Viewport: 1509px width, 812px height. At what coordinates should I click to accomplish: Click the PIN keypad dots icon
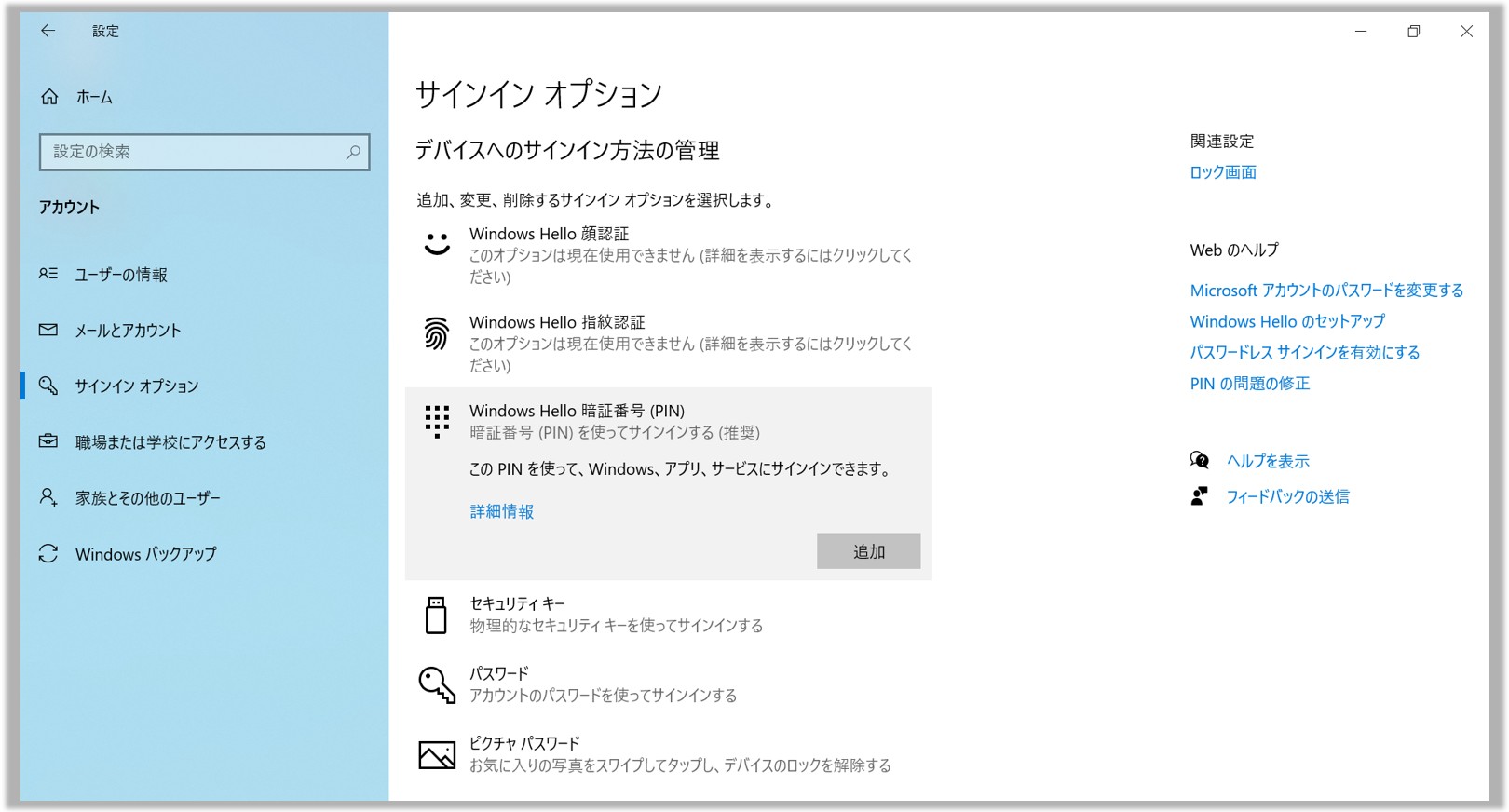[437, 421]
